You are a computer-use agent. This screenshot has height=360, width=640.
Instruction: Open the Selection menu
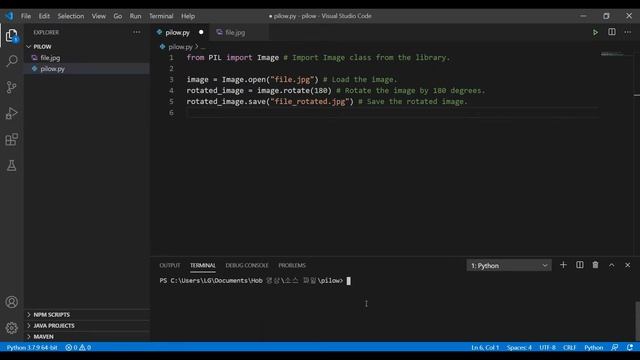[x=71, y=16]
